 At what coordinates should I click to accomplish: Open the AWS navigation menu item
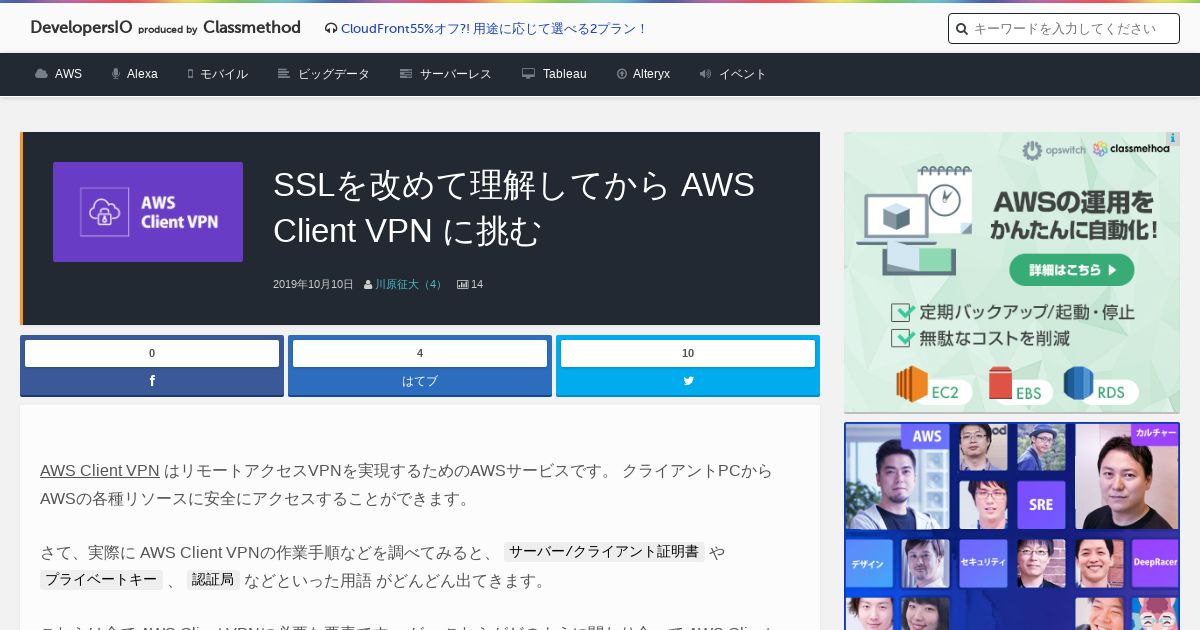click(x=68, y=74)
